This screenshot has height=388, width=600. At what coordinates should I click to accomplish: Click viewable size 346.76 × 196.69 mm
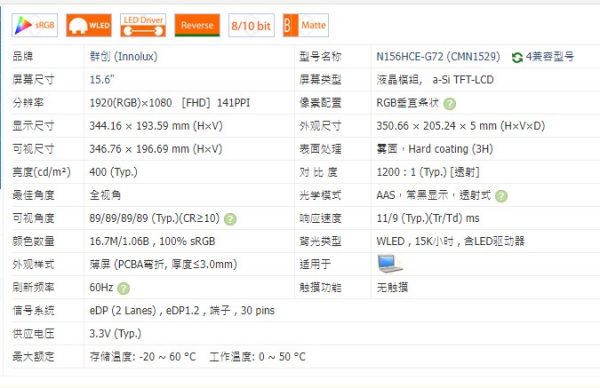(x=156, y=149)
